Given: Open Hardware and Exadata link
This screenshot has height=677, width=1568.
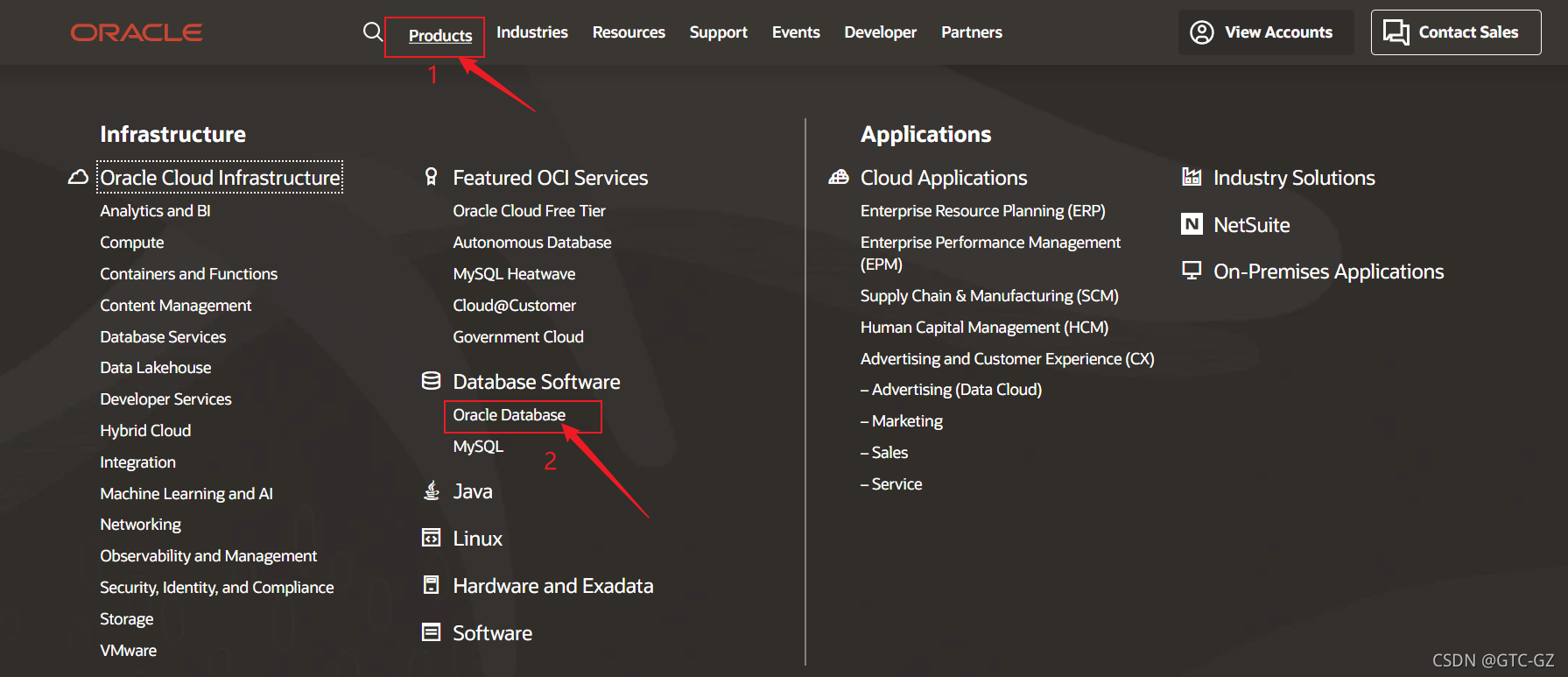Looking at the screenshot, I should [x=553, y=586].
